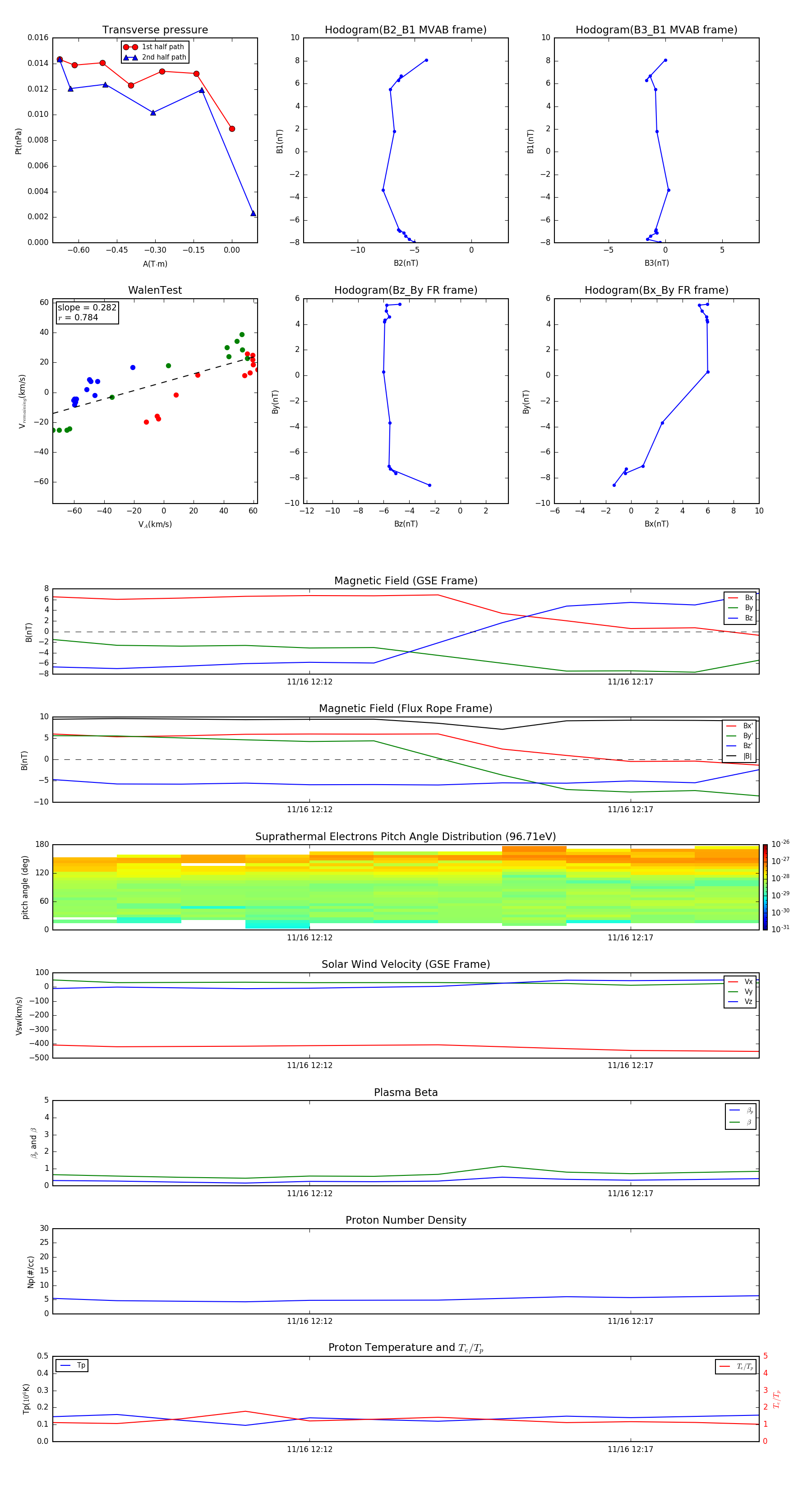Viewport: 812px width, 1489px height.
Task: Select the "Hodogram(B3_B1 MVAB frame)" title
Action: pos(656,30)
